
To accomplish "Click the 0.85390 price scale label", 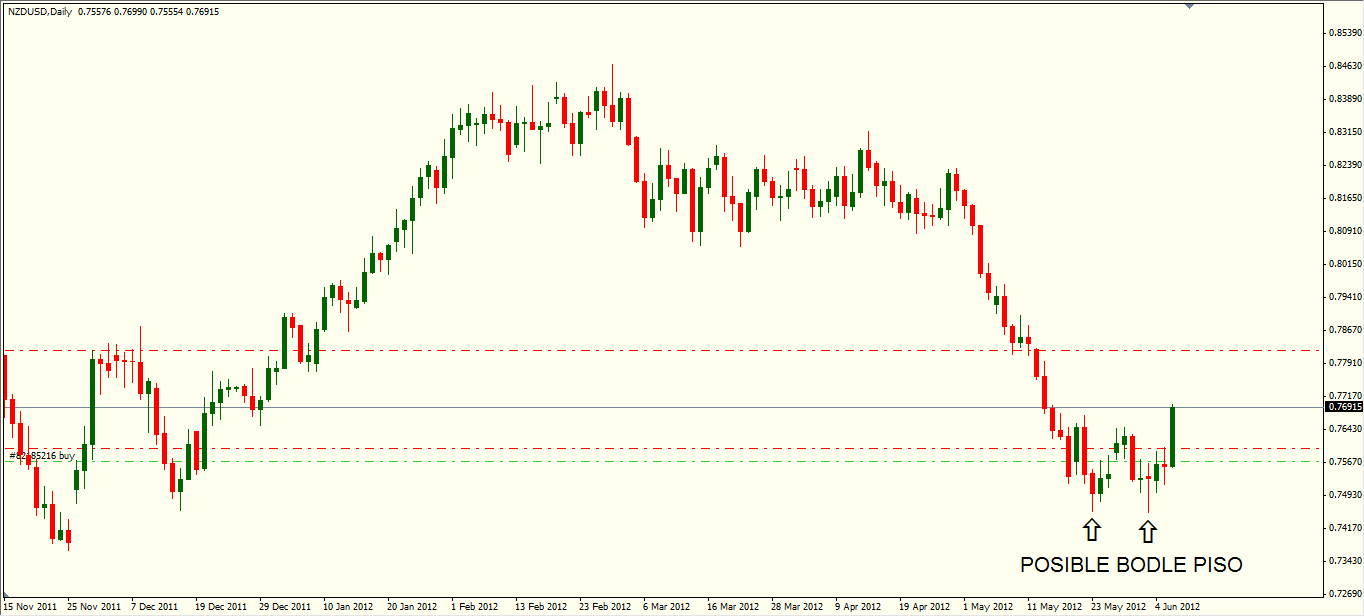I will pyautogui.click(x=1344, y=33).
